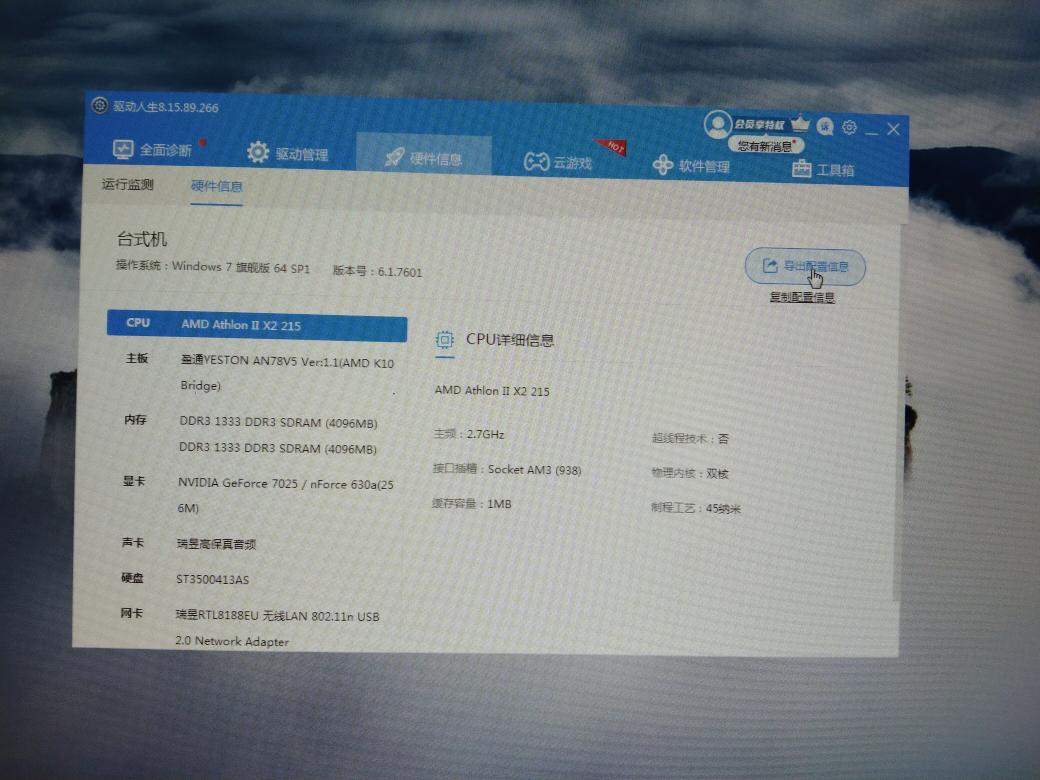Select second DDR3 1333 SDRAM (4096MB) row
1040x780 pixels.
(277, 448)
